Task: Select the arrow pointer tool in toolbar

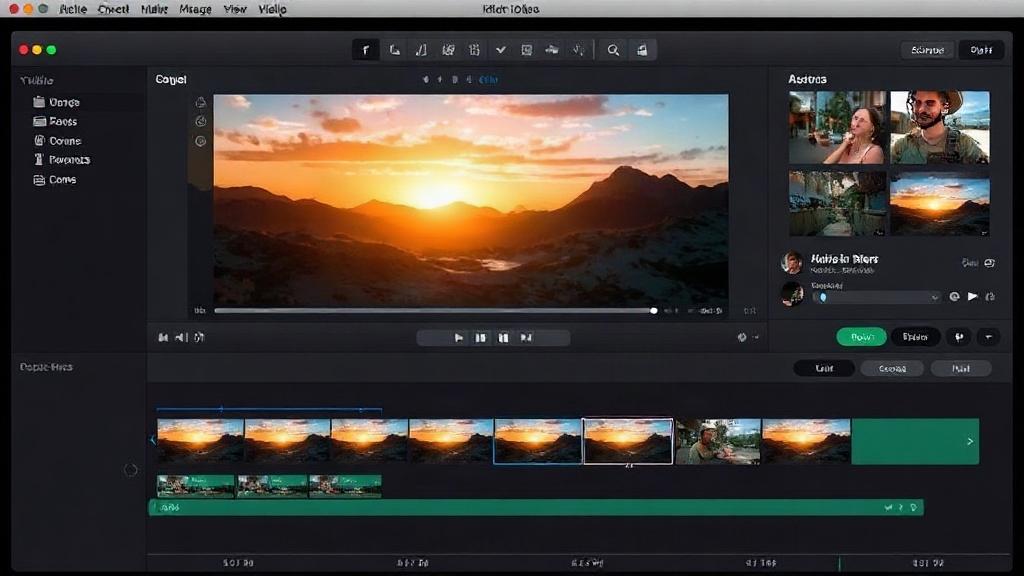Action: (x=366, y=50)
